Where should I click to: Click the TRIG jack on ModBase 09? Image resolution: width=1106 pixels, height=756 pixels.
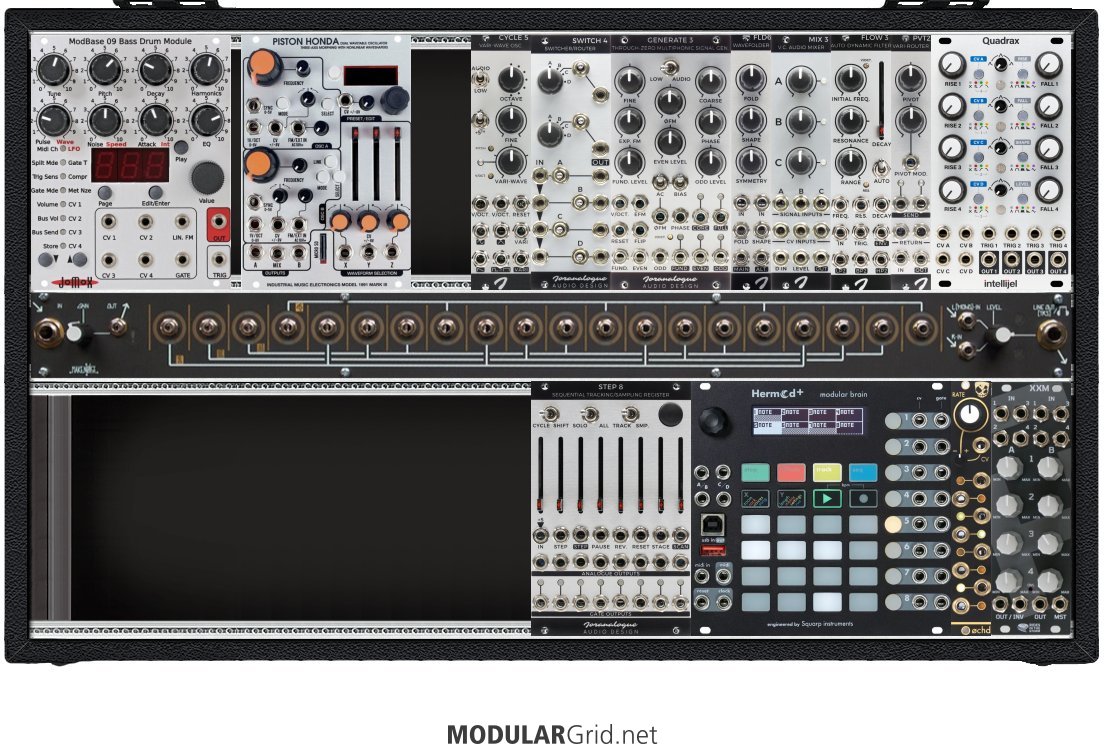[x=219, y=260]
